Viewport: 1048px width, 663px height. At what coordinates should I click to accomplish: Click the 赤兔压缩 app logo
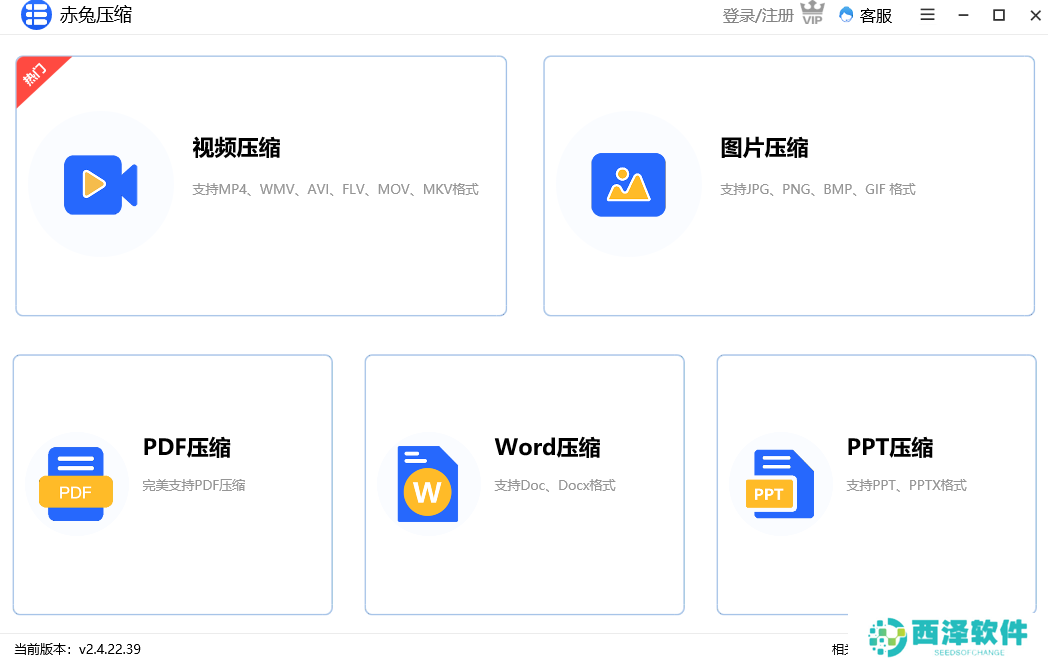[36, 15]
